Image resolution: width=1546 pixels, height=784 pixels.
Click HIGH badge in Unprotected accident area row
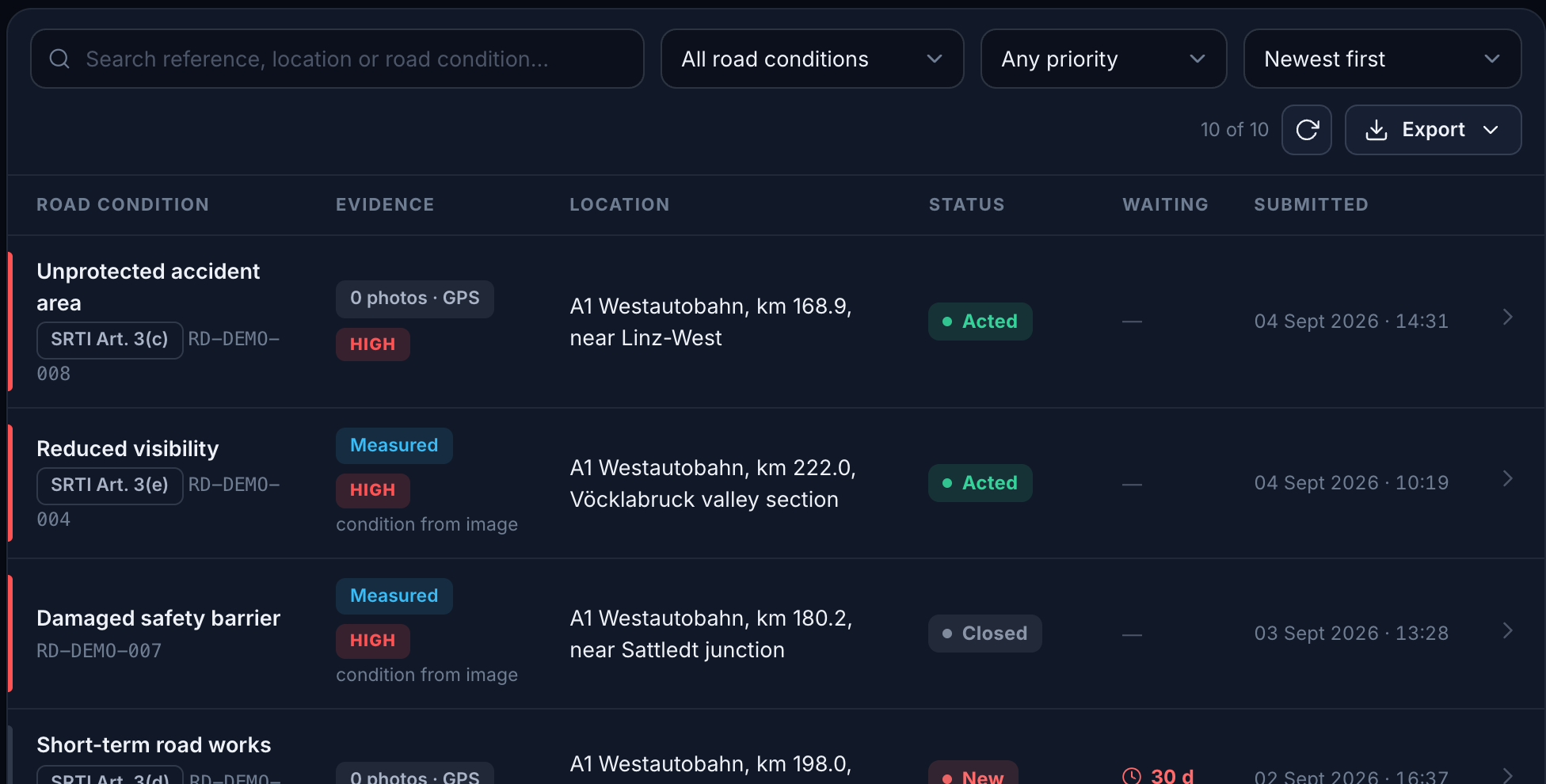coord(373,344)
